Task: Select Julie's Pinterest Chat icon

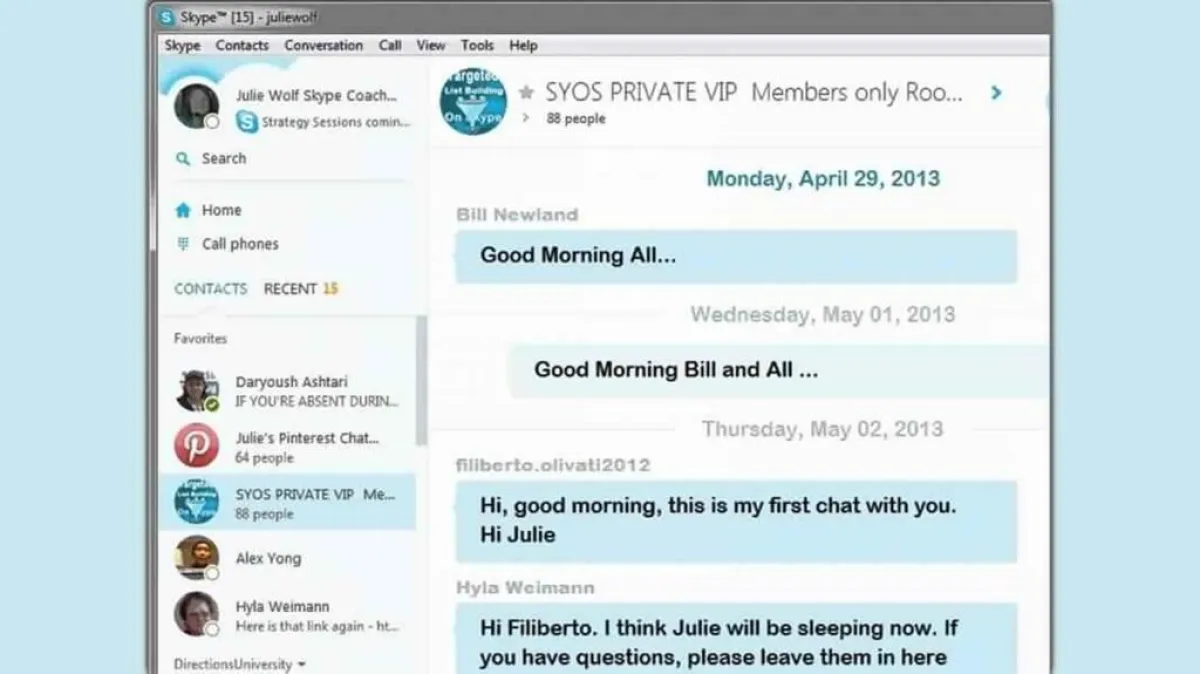Action: click(196, 446)
